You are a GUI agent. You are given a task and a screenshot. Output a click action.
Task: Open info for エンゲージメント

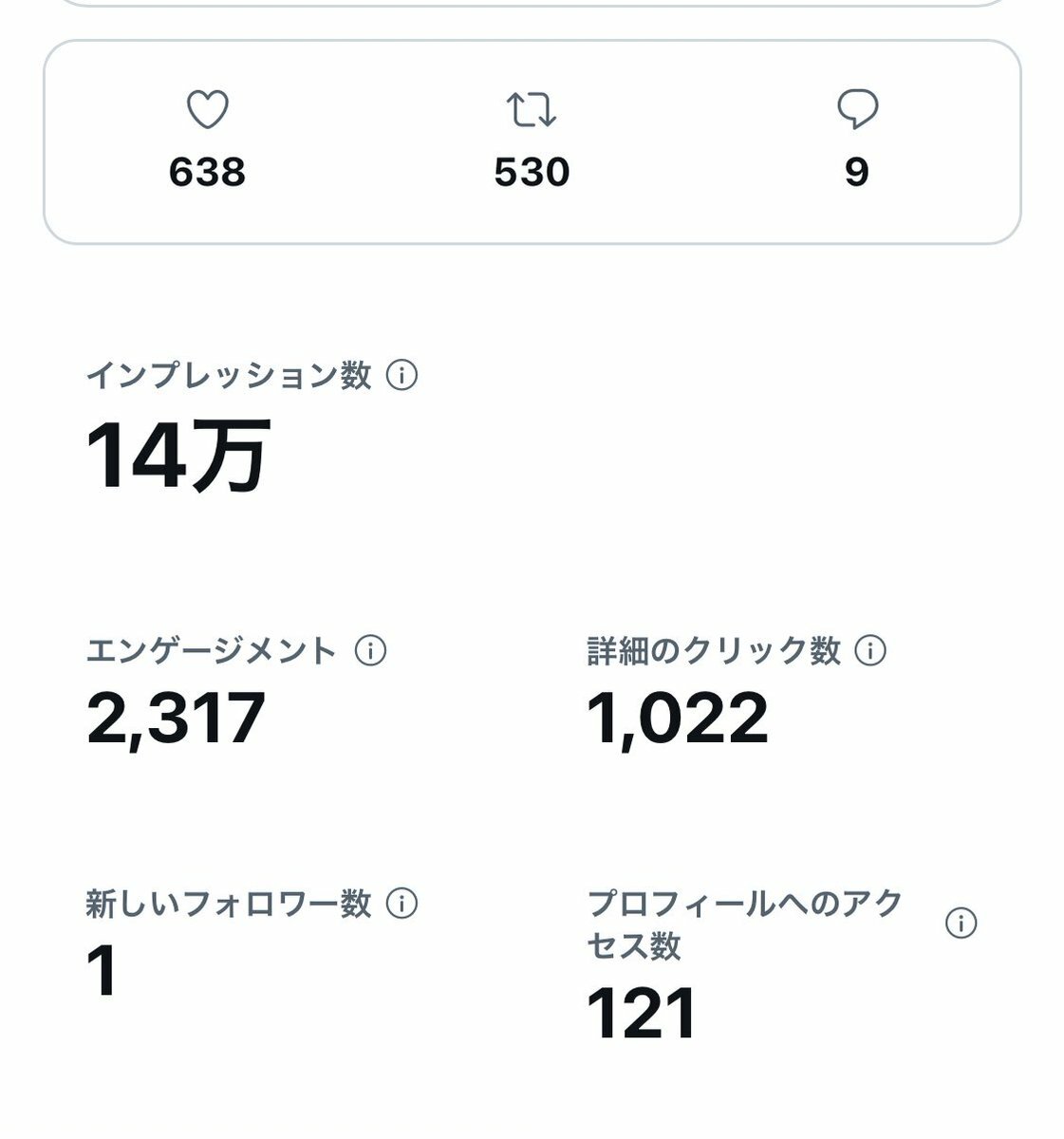(x=370, y=651)
